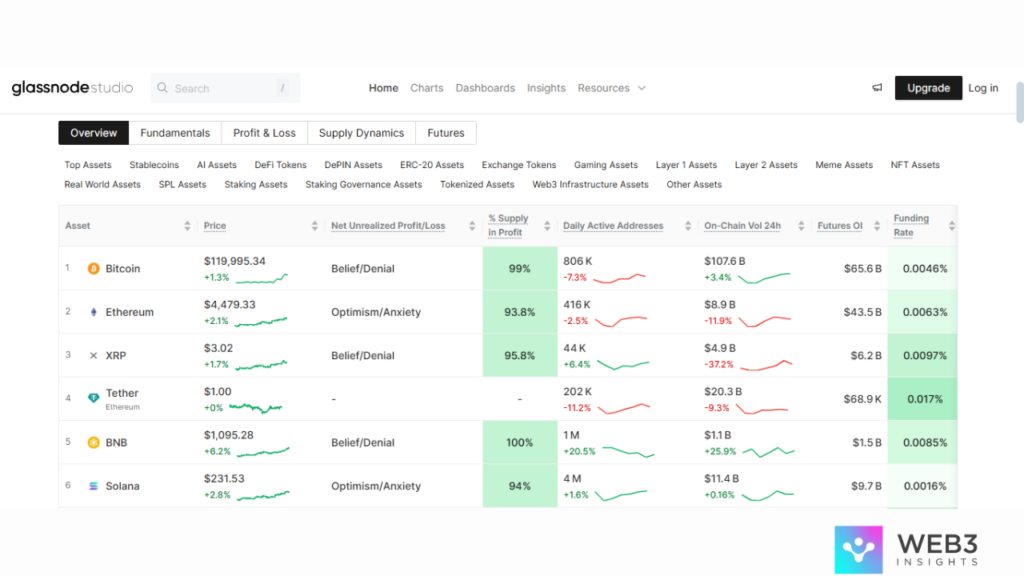The image size is (1024, 576).
Task: Filter by Stablecoins category
Action: 154,165
